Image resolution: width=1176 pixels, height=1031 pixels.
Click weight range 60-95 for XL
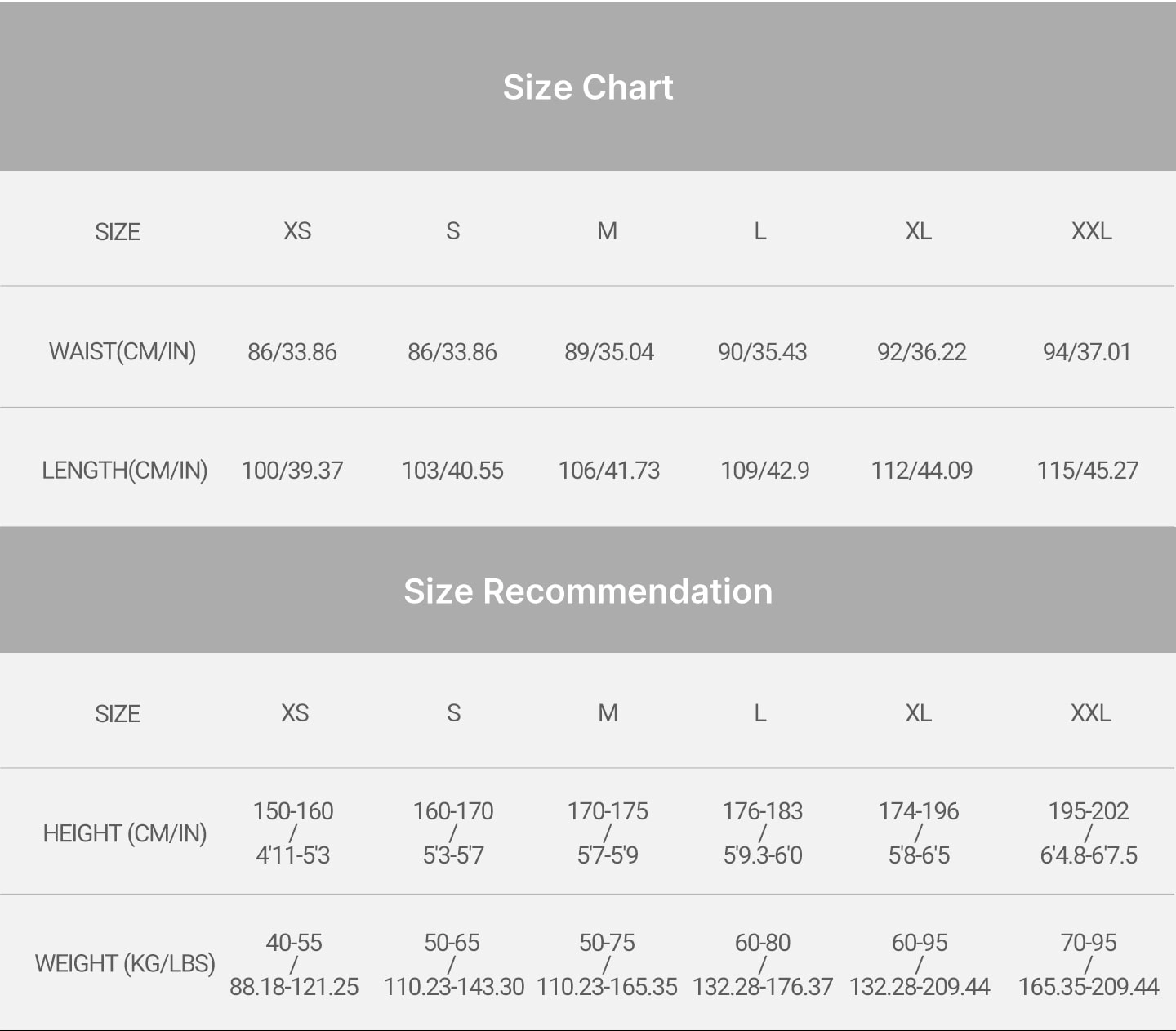(920, 943)
